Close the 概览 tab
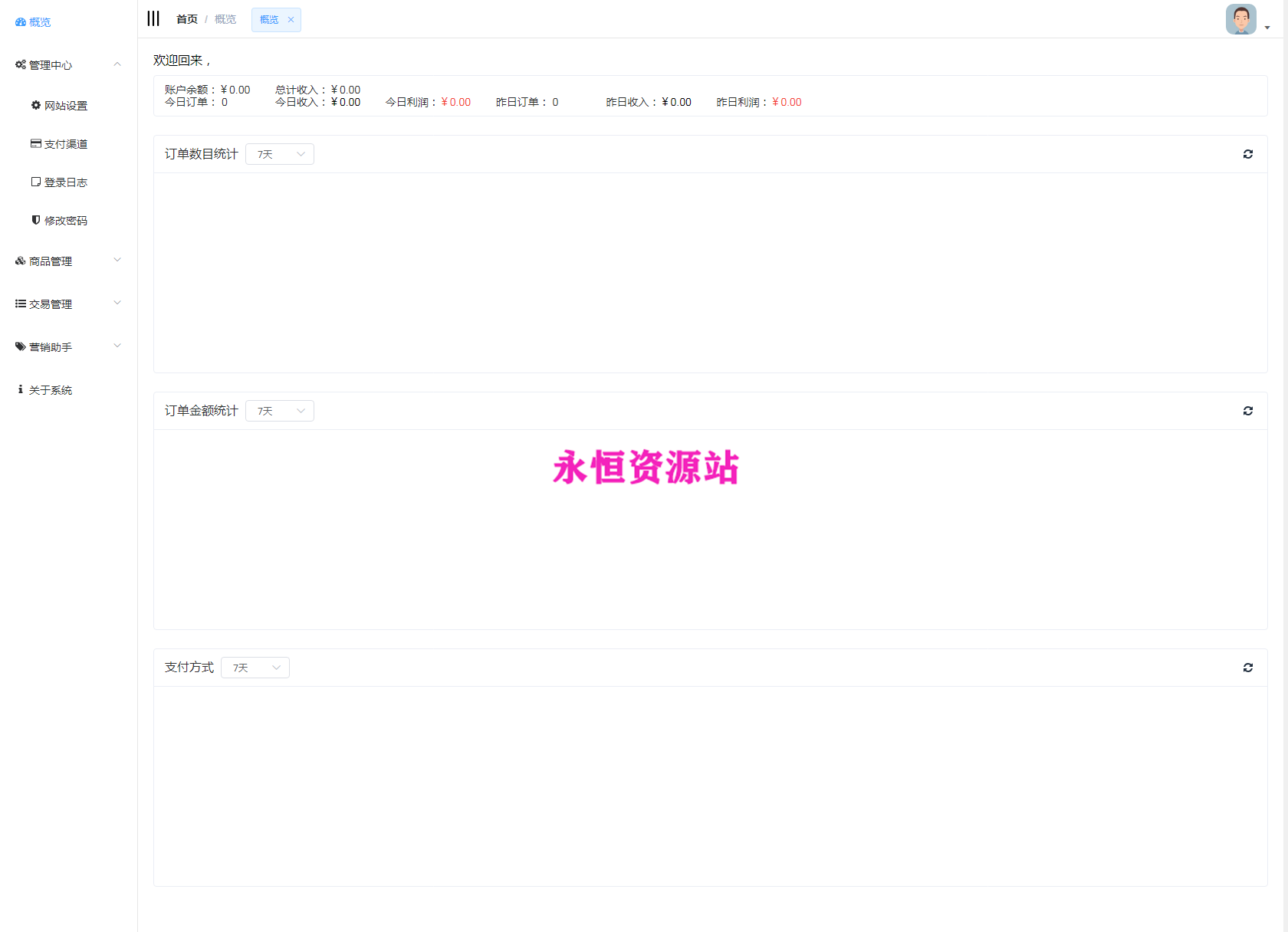Screen dimensions: 1288x932 [291, 20]
